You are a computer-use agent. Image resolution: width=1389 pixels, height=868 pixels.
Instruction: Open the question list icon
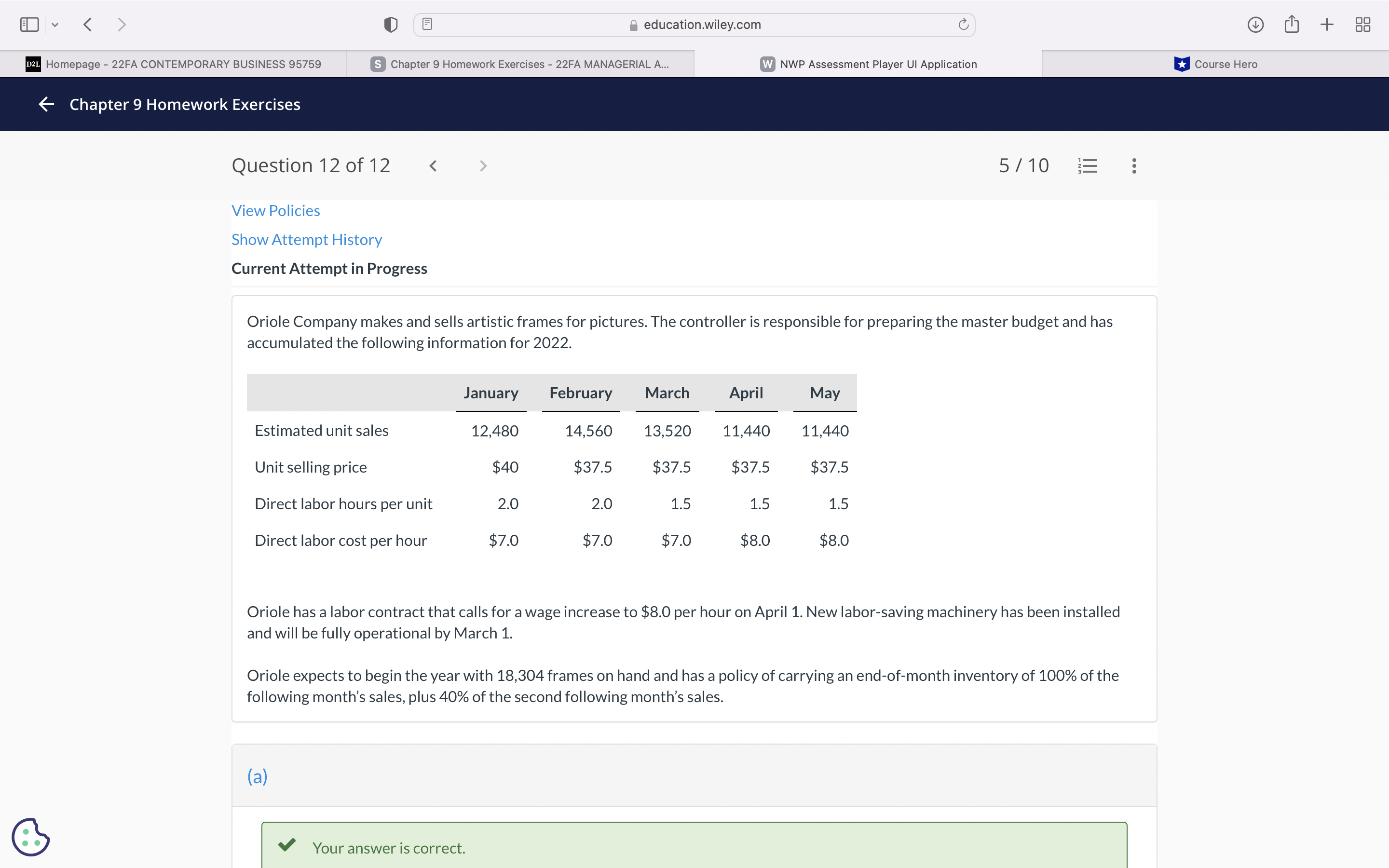pos(1087,166)
